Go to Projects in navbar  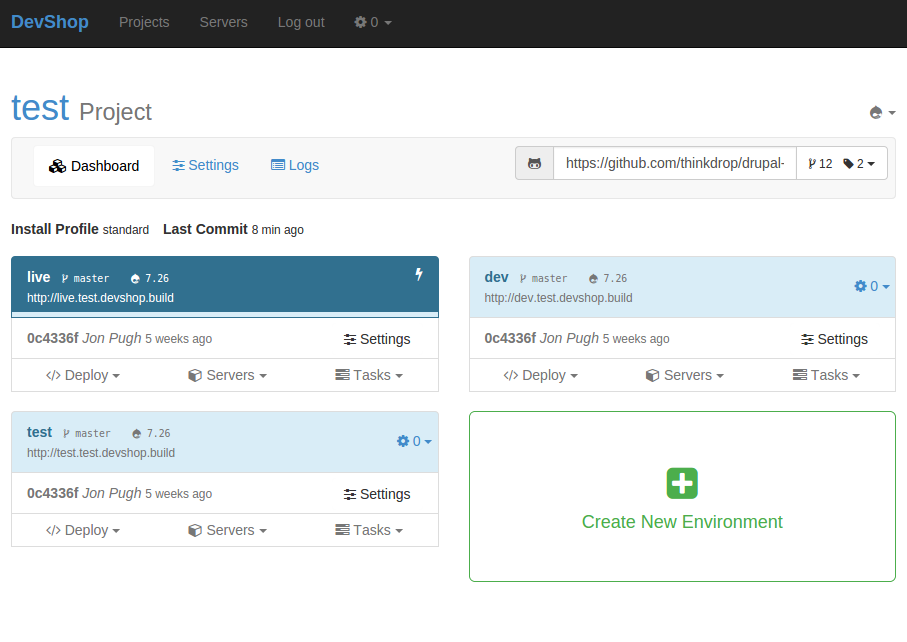[x=144, y=22]
